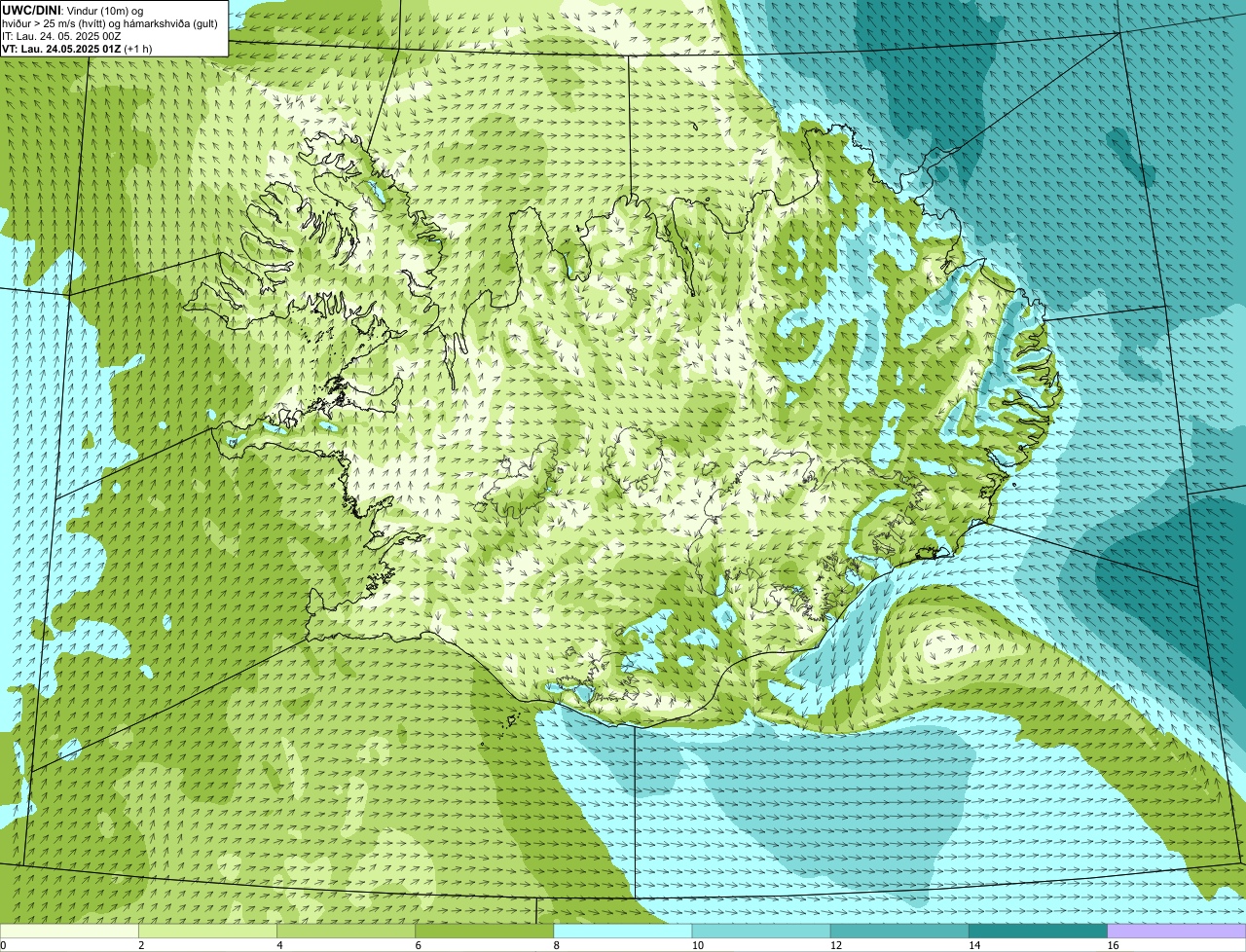
Task: Click the 'VT: Lau. 24.05.2025 01Z (+1 h)' line
Action: pyautogui.click(x=77, y=49)
